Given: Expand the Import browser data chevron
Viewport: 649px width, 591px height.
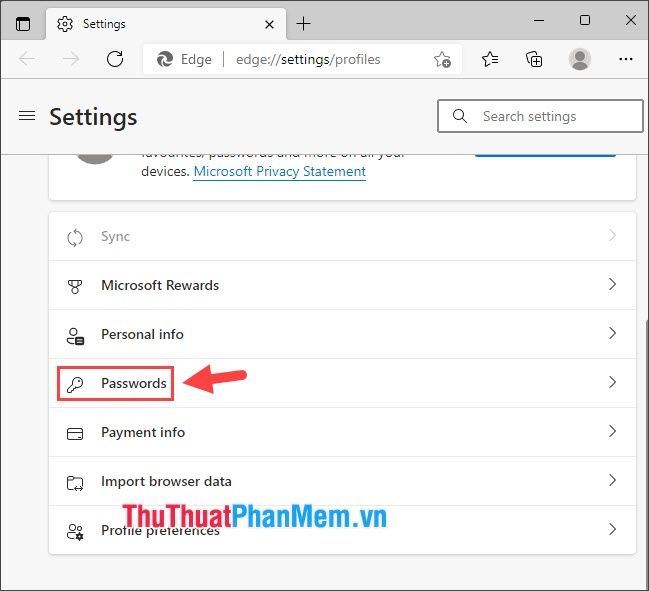Looking at the screenshot, I should coord(613,480).
